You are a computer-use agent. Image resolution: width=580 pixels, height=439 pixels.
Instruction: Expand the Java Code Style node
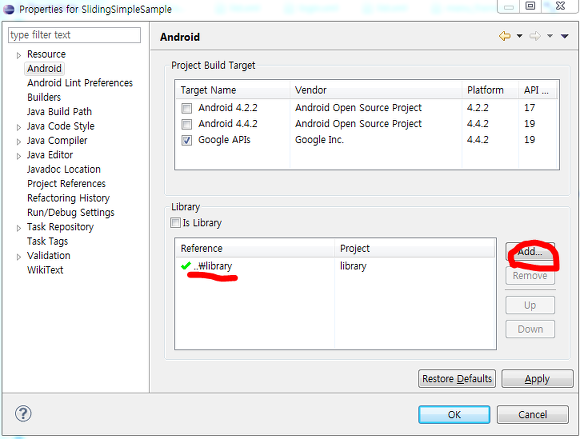point(19,127)
